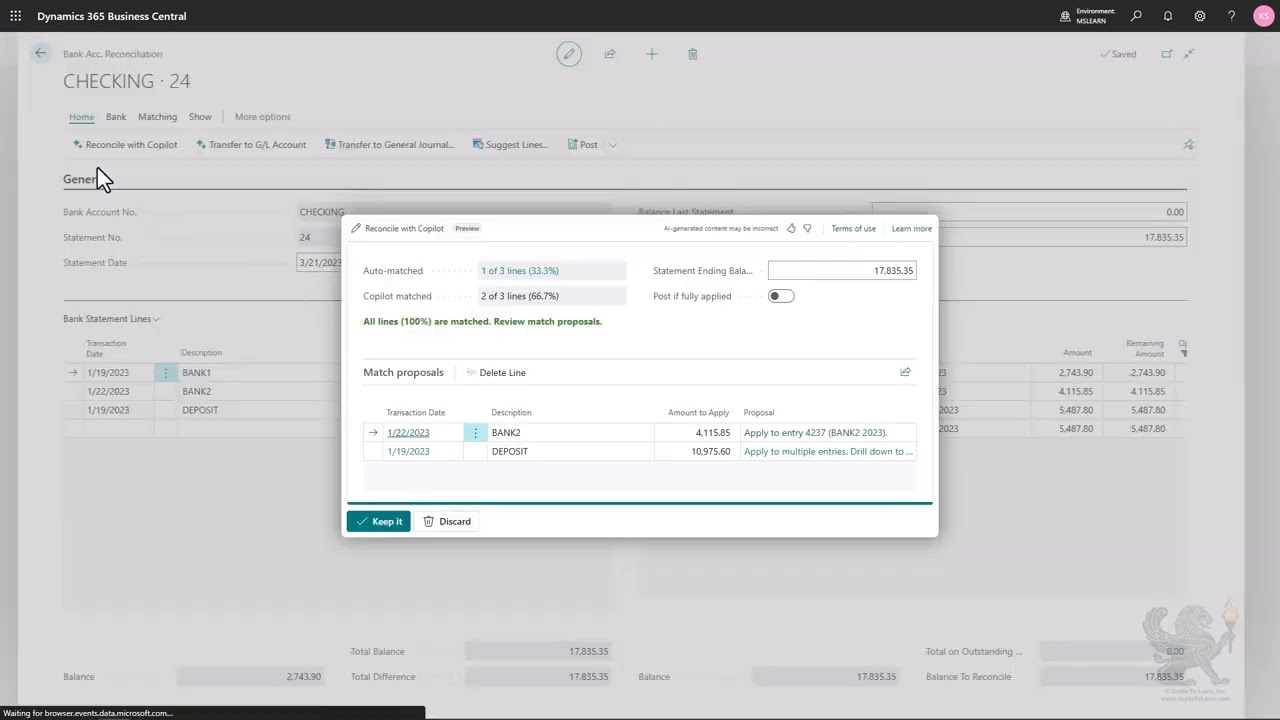Open the settings gear
The width and height of the screenshot is (1280, 720).
[1200, 16]
